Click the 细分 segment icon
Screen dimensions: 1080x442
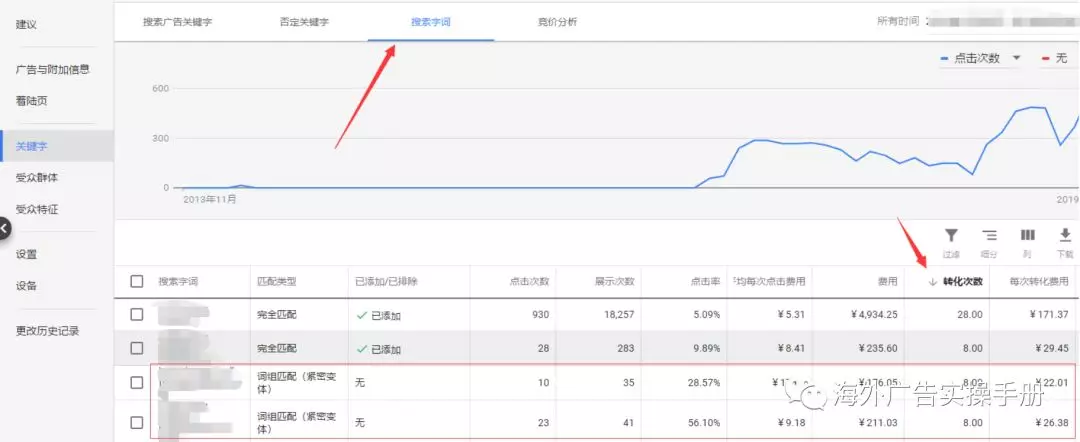[x=989, y=236]
